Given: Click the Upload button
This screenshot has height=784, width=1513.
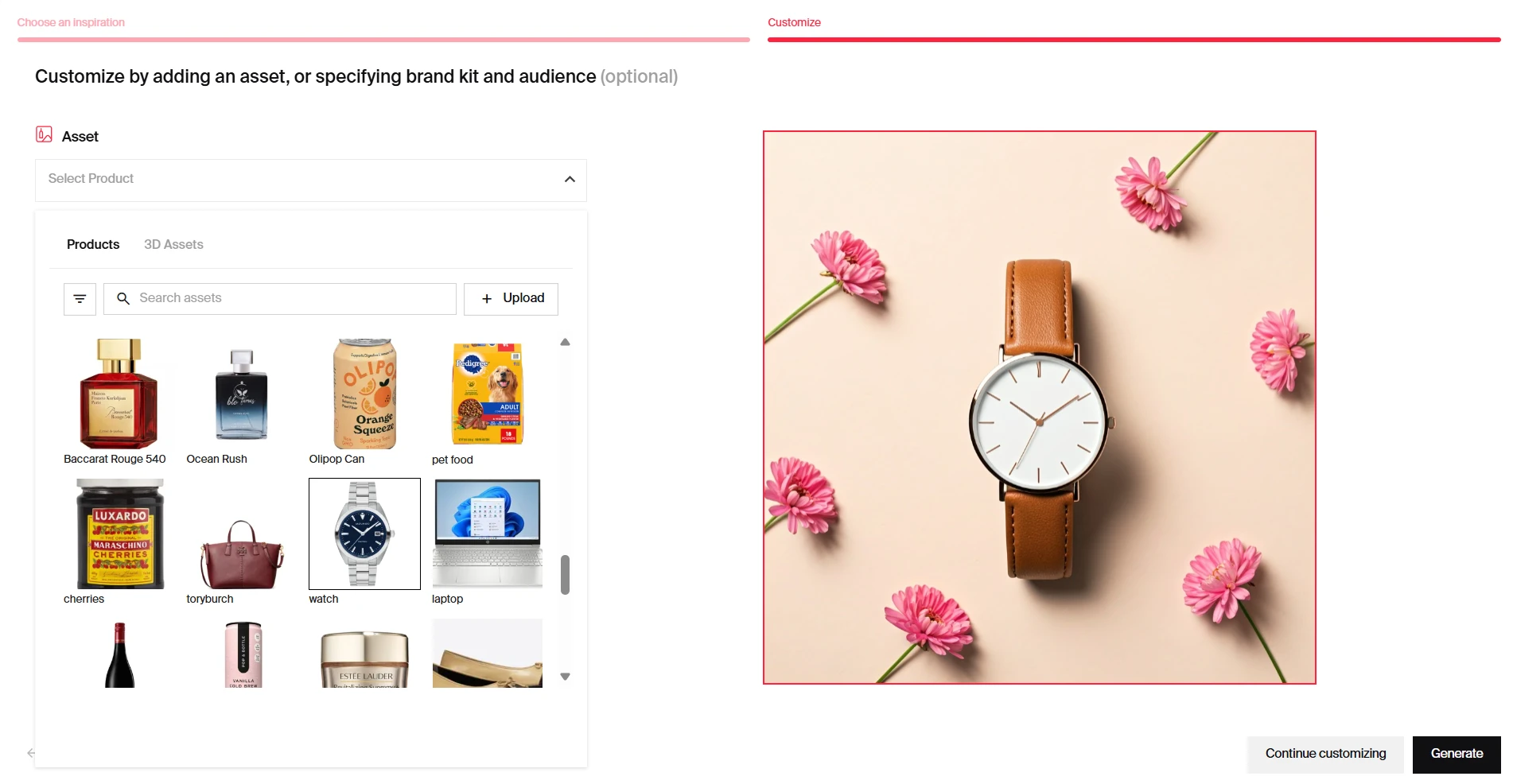Looking at the screenshot, I should coord(511,299).
